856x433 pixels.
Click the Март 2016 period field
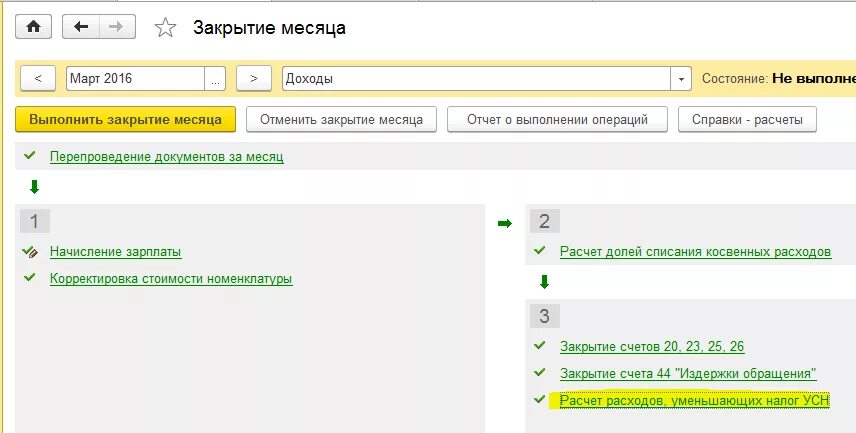click(135, 79)
